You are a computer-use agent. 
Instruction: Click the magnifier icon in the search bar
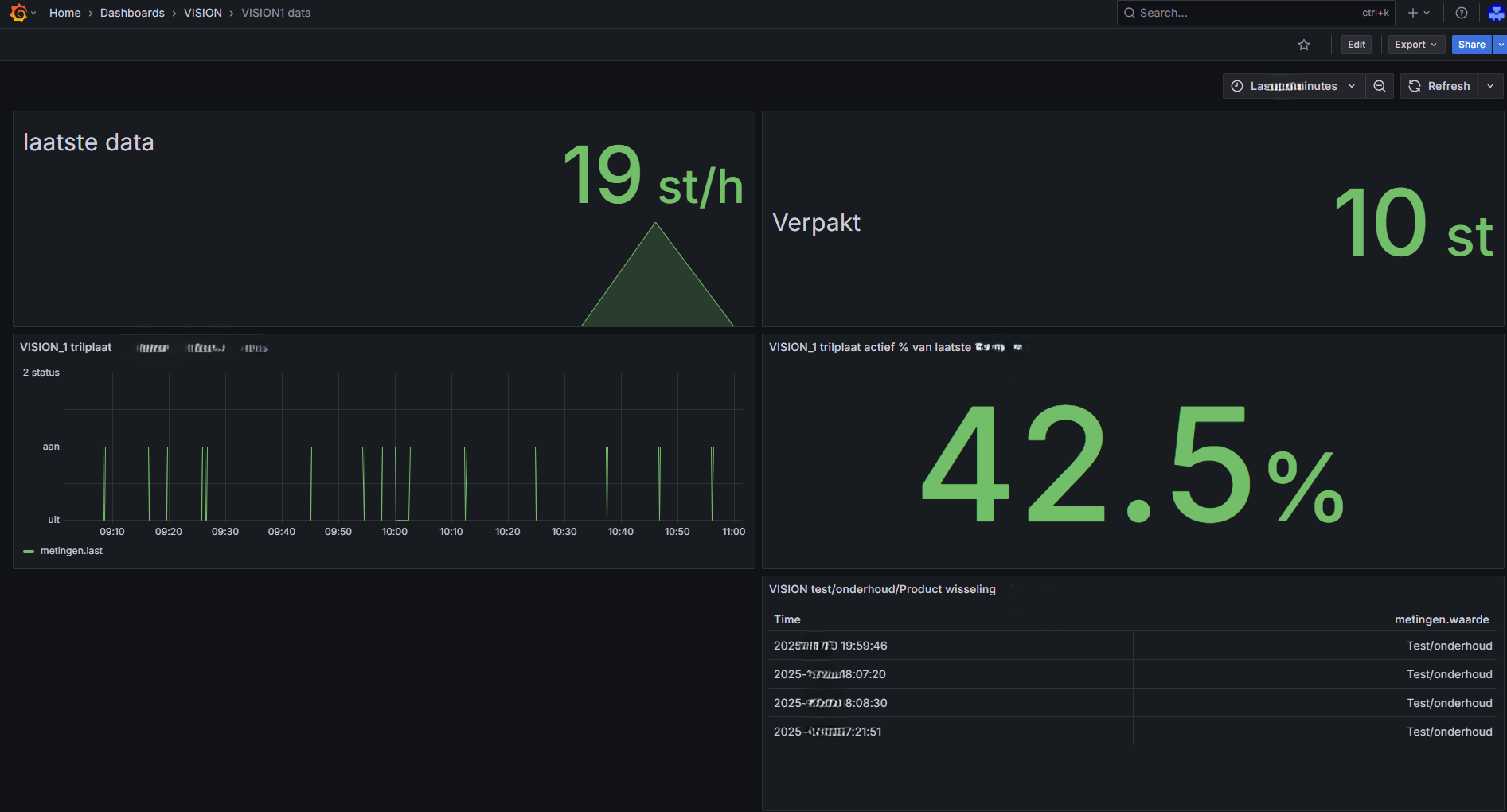[1129, 13]
